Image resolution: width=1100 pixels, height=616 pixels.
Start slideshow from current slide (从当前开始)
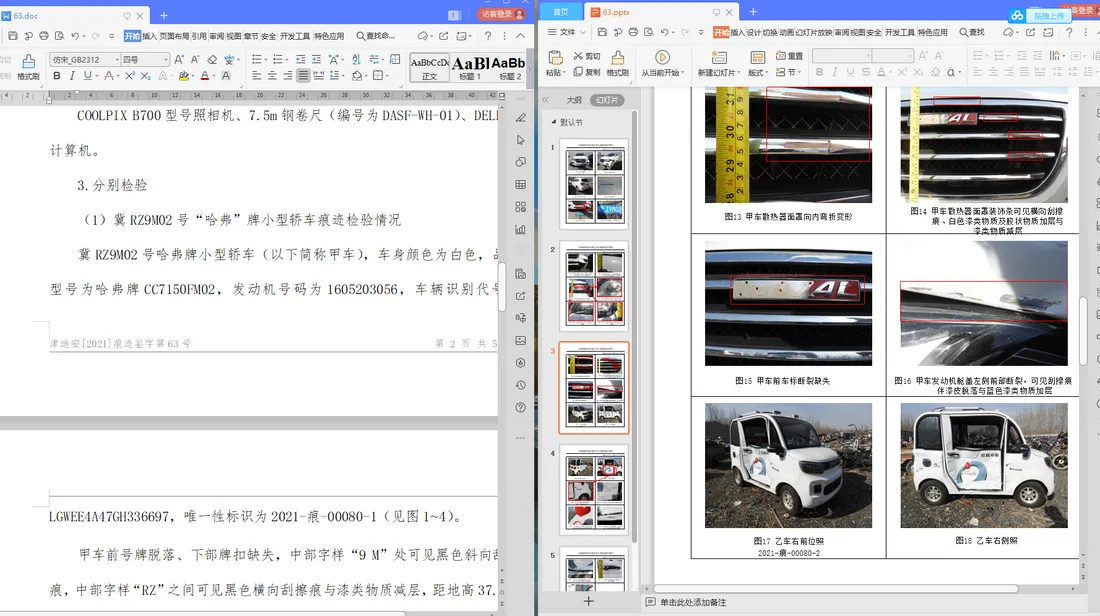(662, 63)
